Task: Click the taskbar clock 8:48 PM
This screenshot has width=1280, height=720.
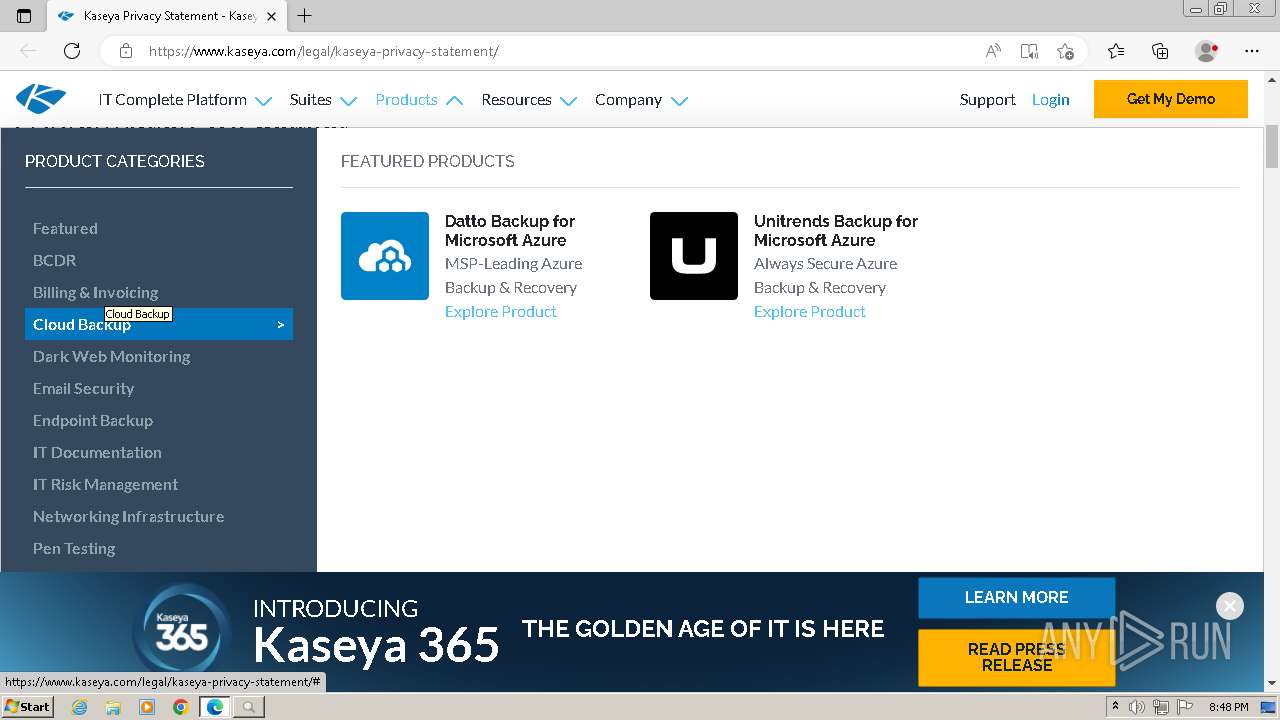Action: pyautogui.click(x=1228, y=707)
